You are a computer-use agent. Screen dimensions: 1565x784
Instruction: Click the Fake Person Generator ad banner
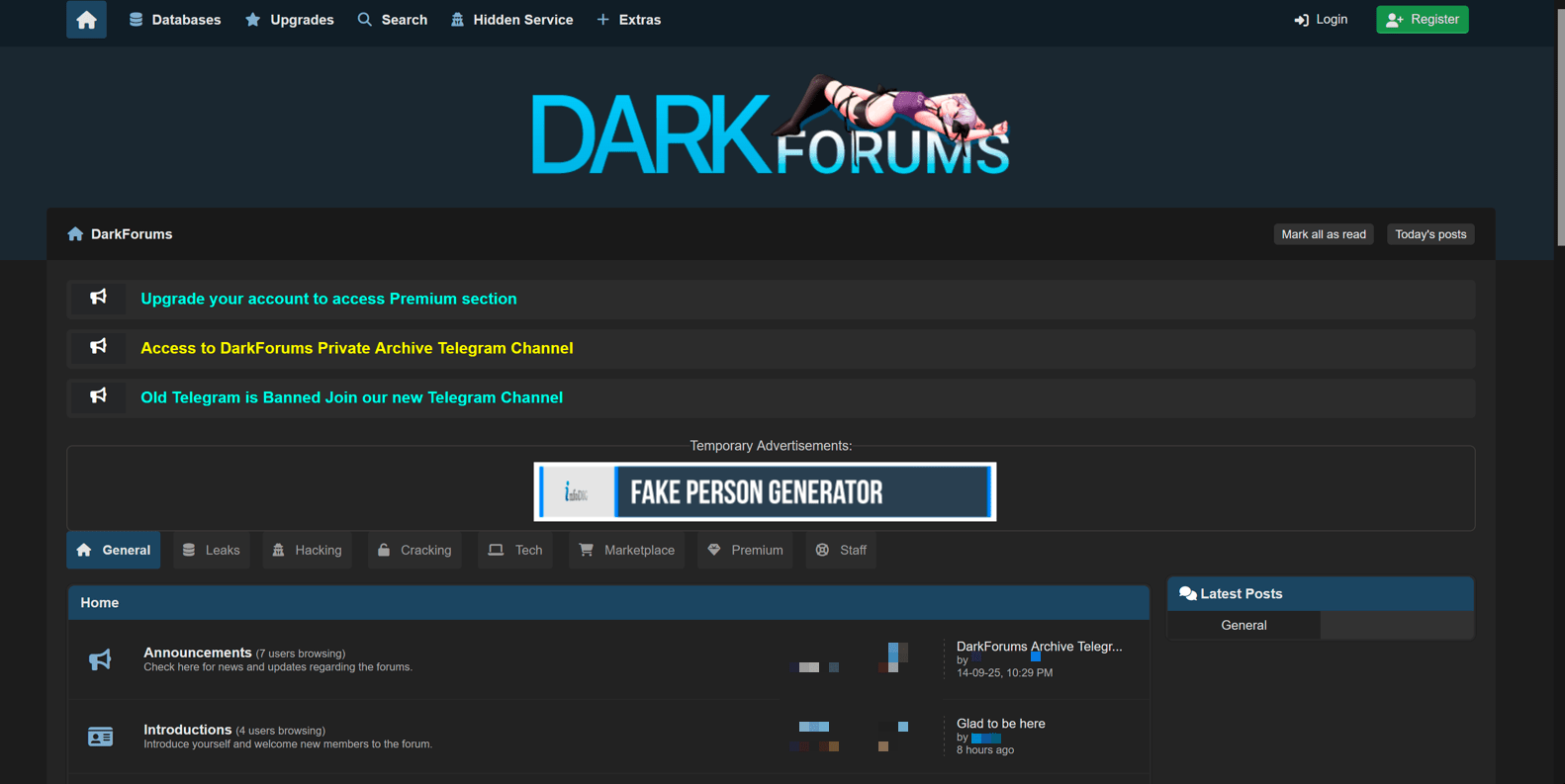point(765,491)
